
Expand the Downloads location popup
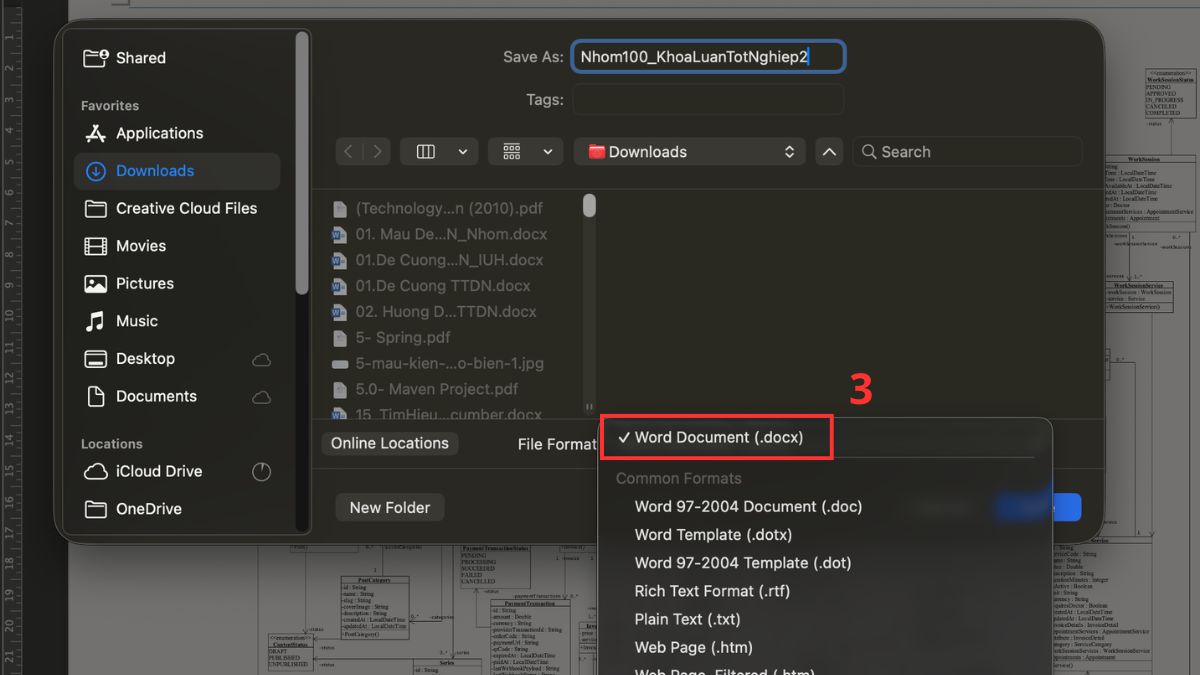tap(690, 152)
